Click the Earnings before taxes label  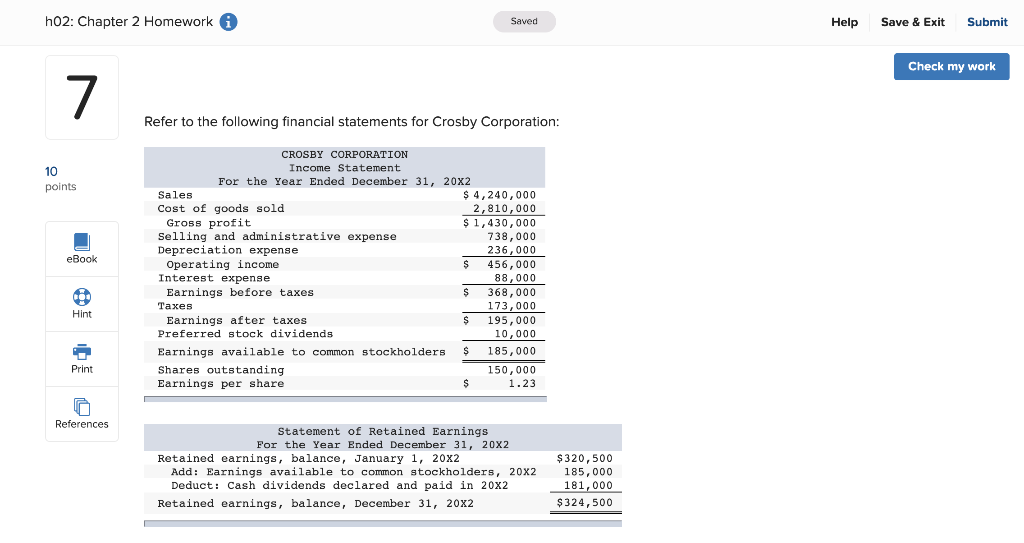pos(240,293)
